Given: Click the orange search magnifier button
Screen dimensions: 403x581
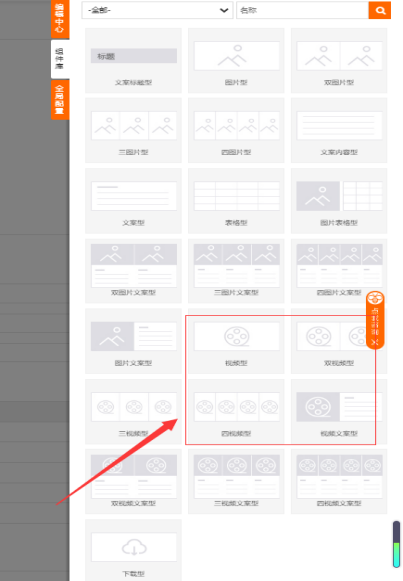Looking at the screenshot, I should [x=380, y=10].
